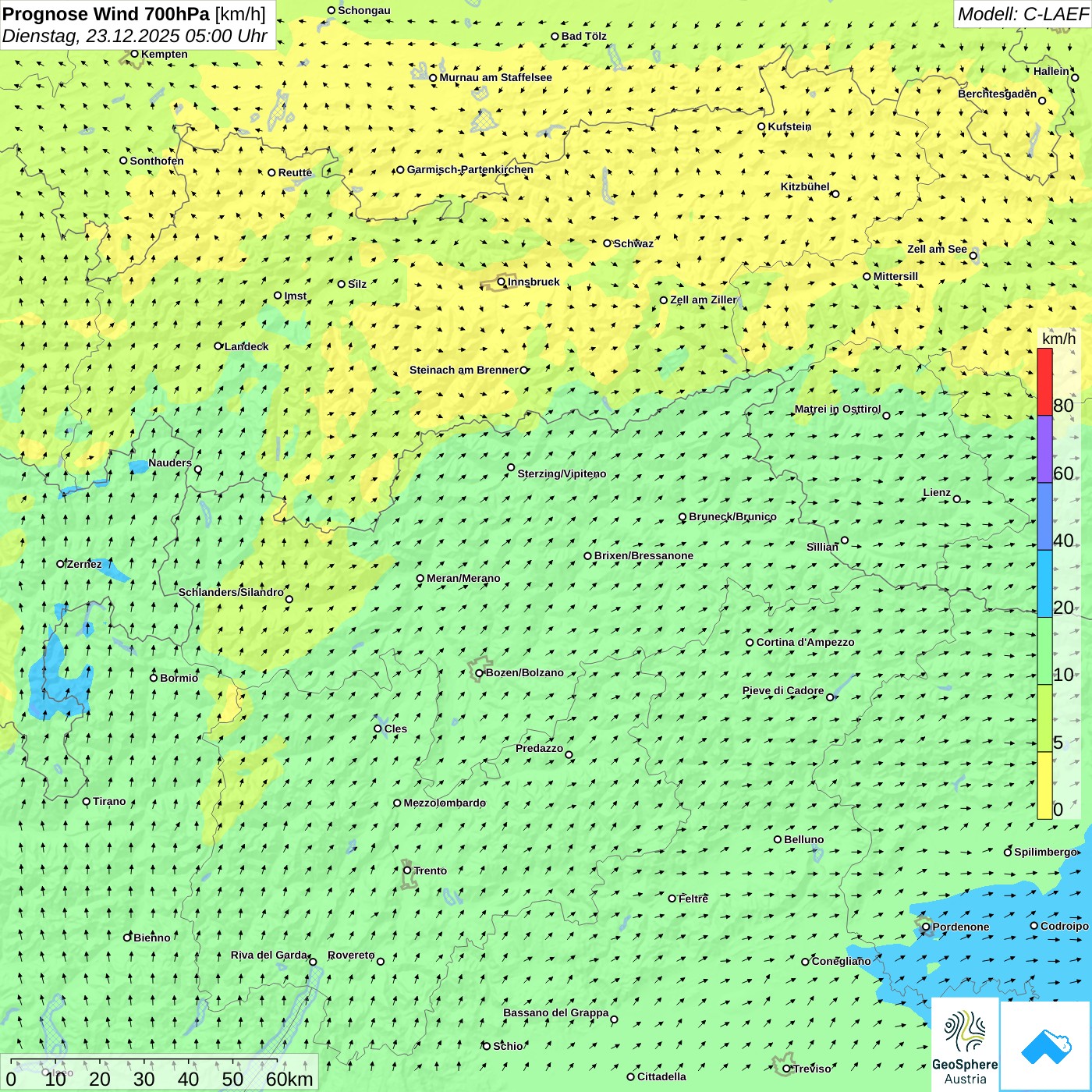The width and height of the screenshot is (1092, 1092).
Task: Click the 'Kitzbühel' label
Action: coord(805,186)
